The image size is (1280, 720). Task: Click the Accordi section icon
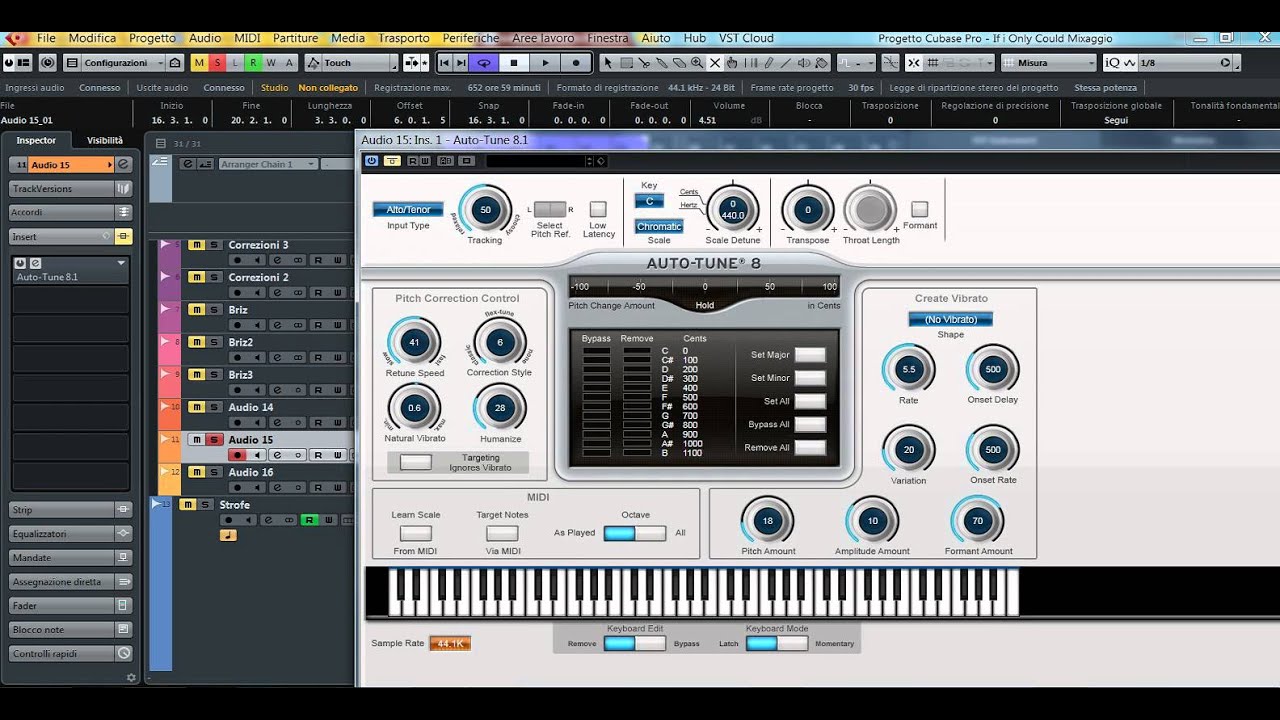pos(124,212)
